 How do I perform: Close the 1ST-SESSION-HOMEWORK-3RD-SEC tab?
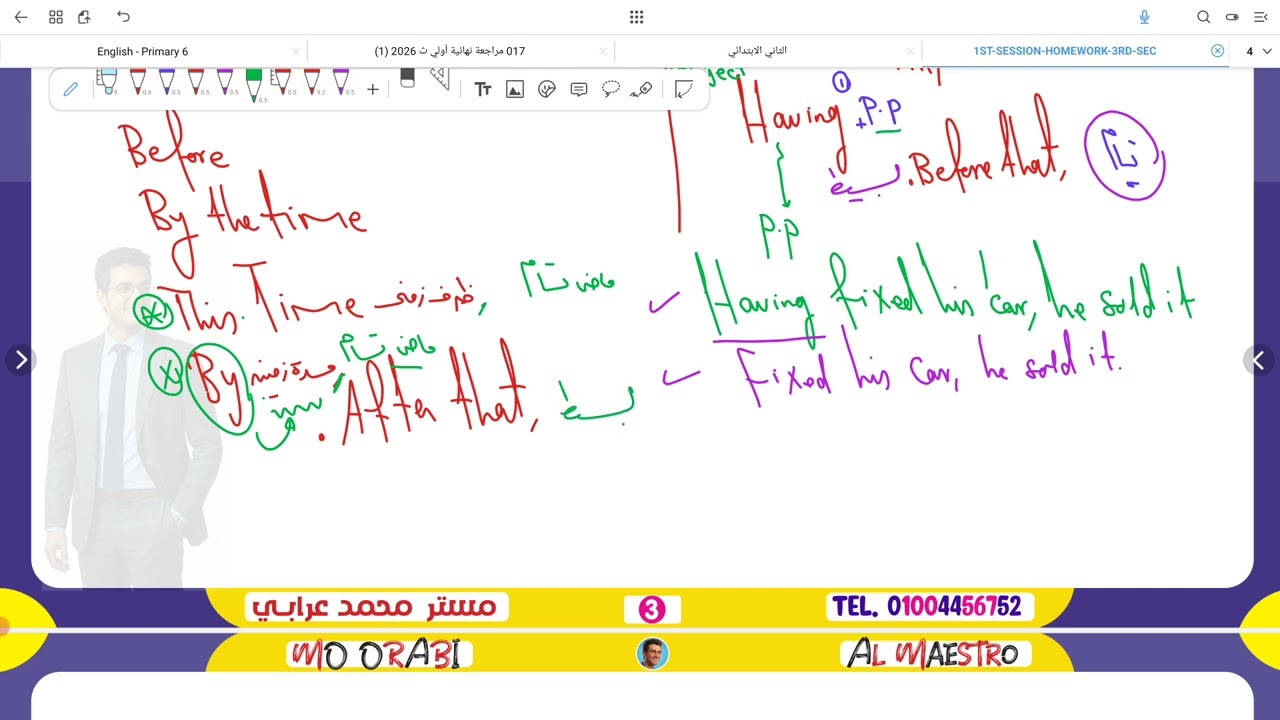(1217, 51)
